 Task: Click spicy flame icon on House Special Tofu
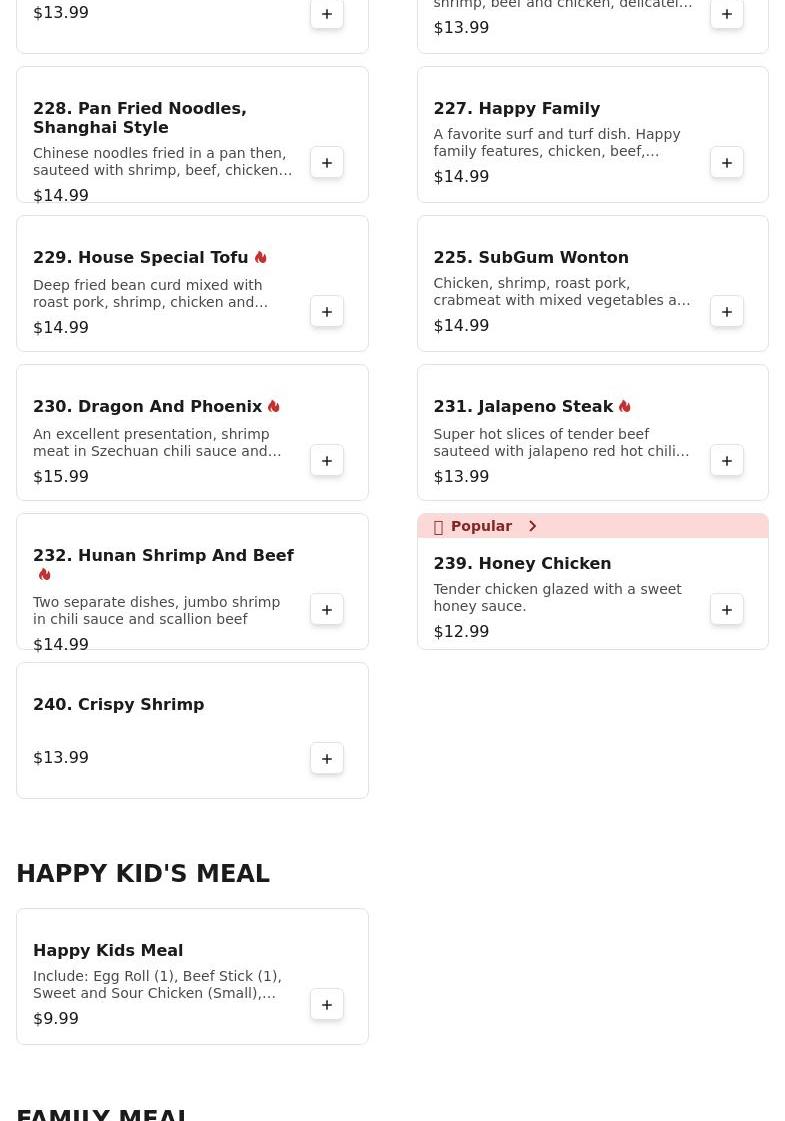[261, 258]
